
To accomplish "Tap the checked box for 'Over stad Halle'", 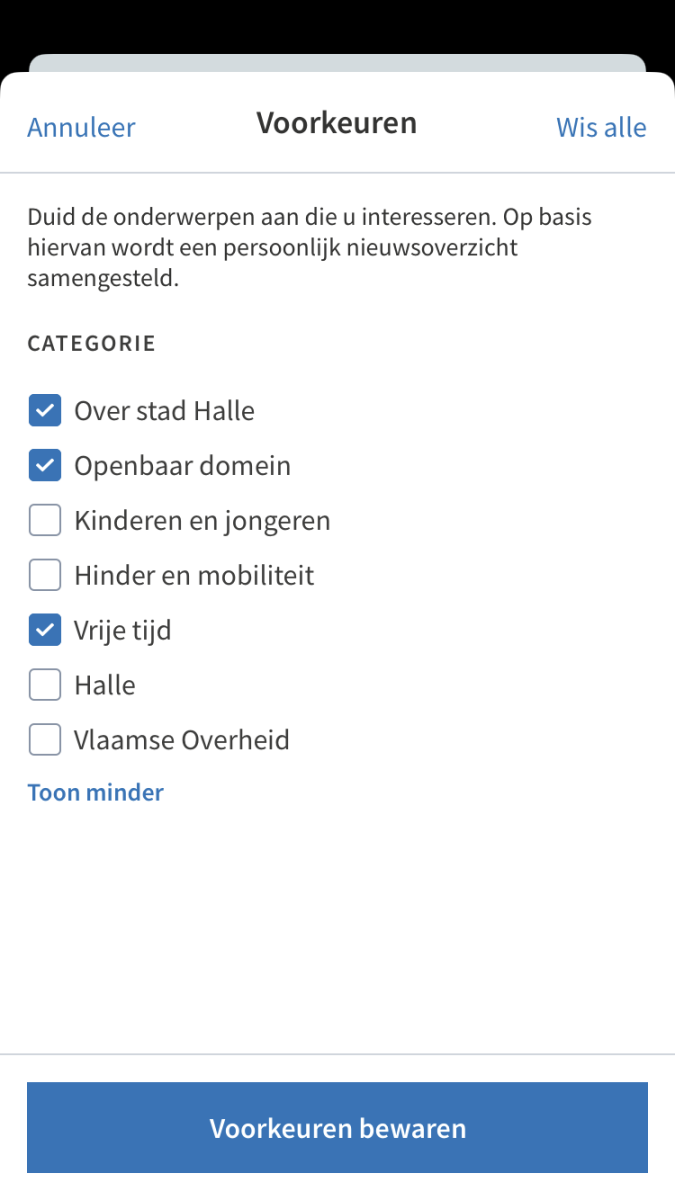I will pos(44,410).
